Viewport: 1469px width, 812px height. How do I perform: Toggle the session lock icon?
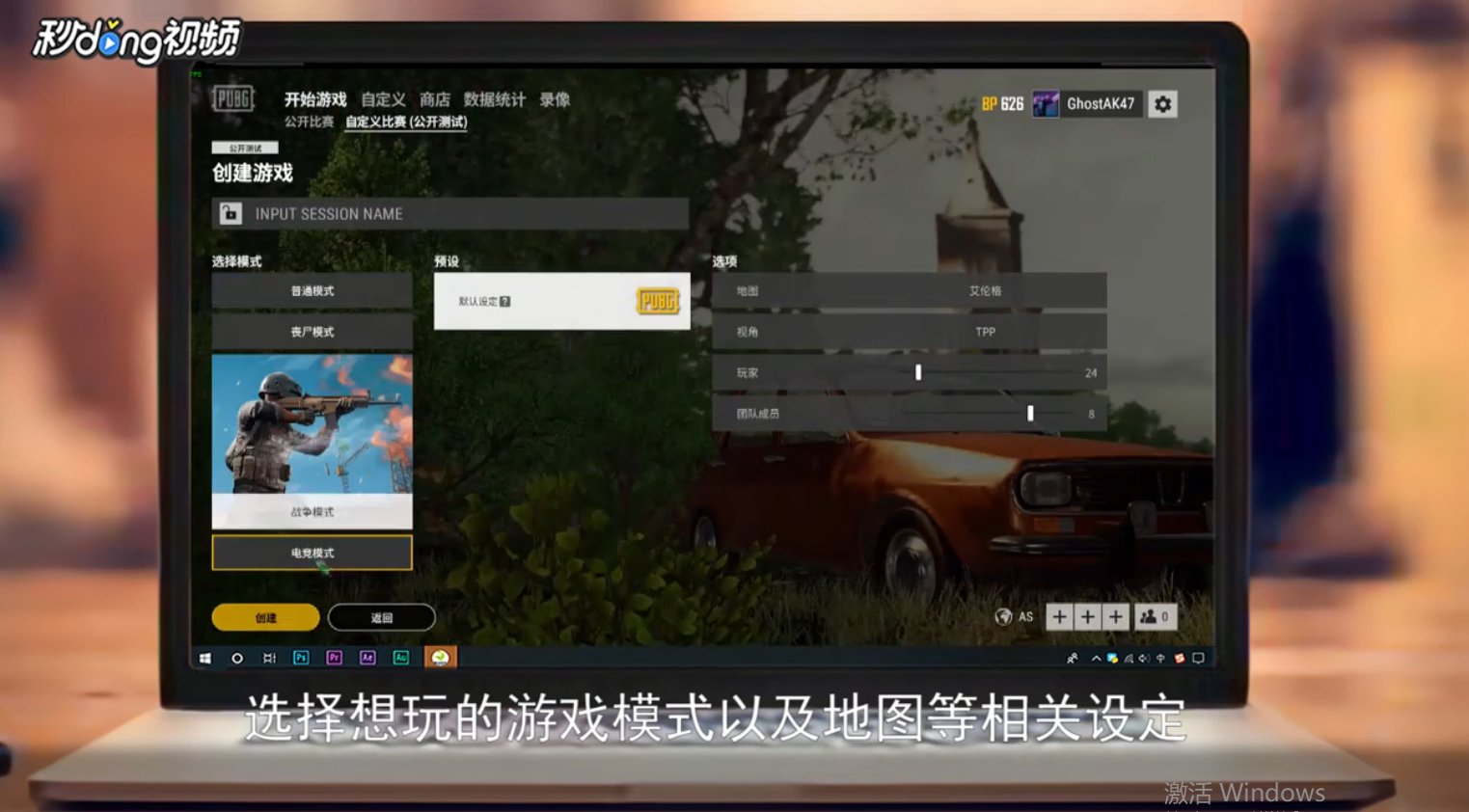230,213
